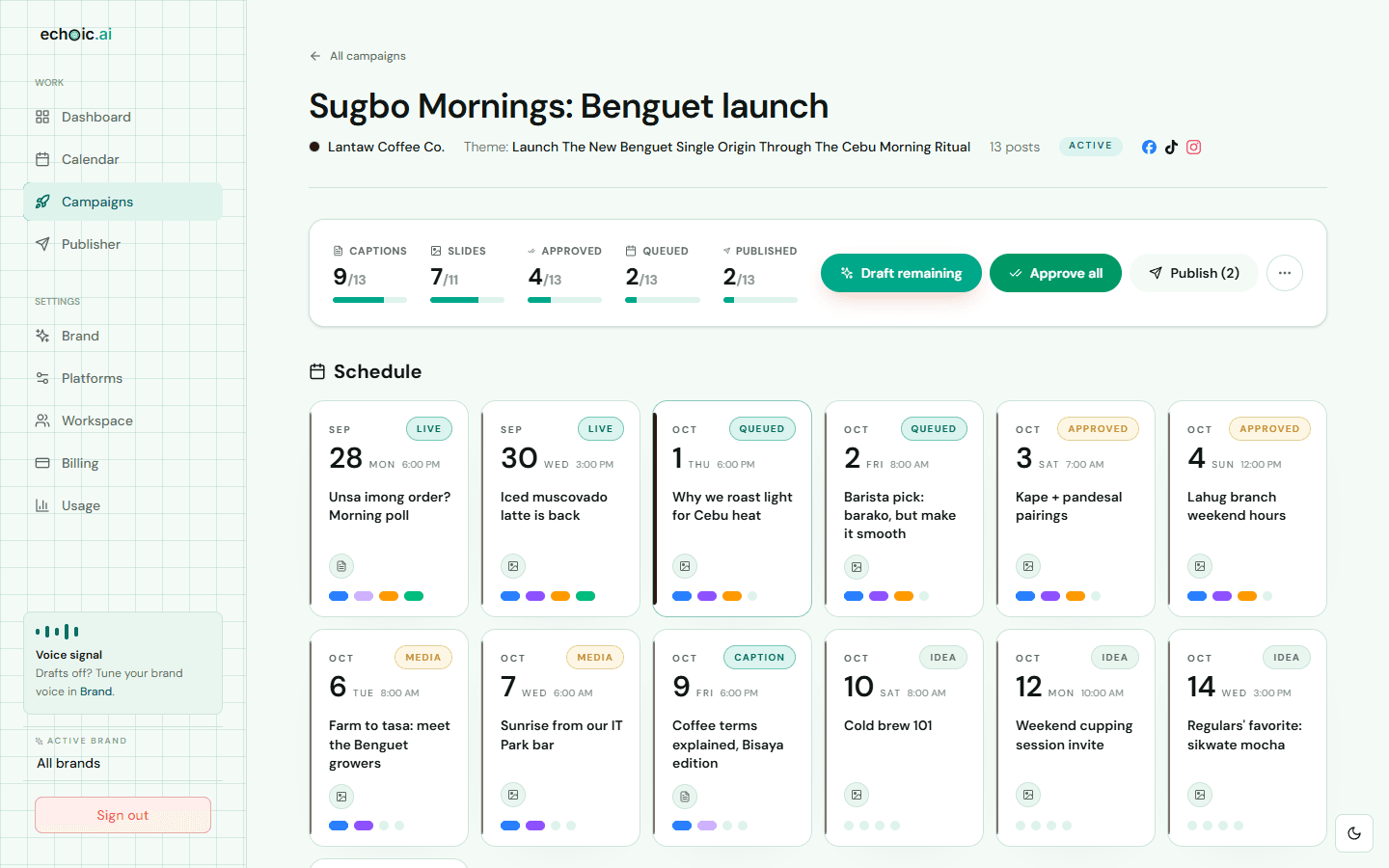Follow the Brand link in Voice signal
The image size is (1389, 868).
pos(95,692)
